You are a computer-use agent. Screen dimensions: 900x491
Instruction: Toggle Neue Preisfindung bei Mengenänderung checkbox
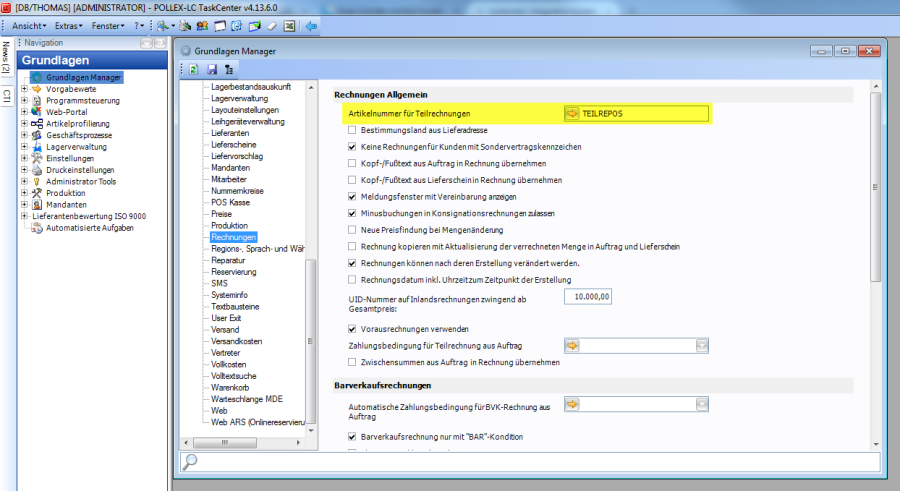tap(352, 229)
